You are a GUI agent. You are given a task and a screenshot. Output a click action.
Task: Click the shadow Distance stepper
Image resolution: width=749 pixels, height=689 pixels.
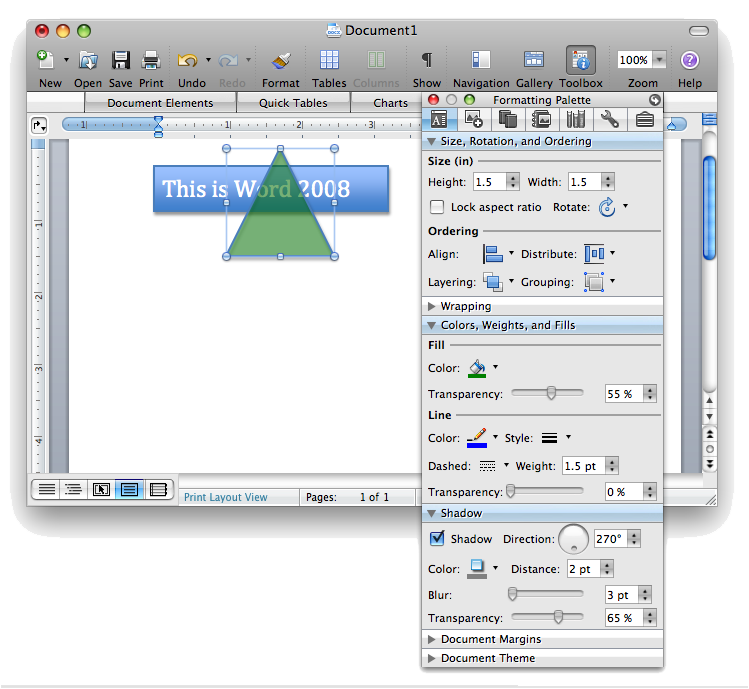(607, 569)
